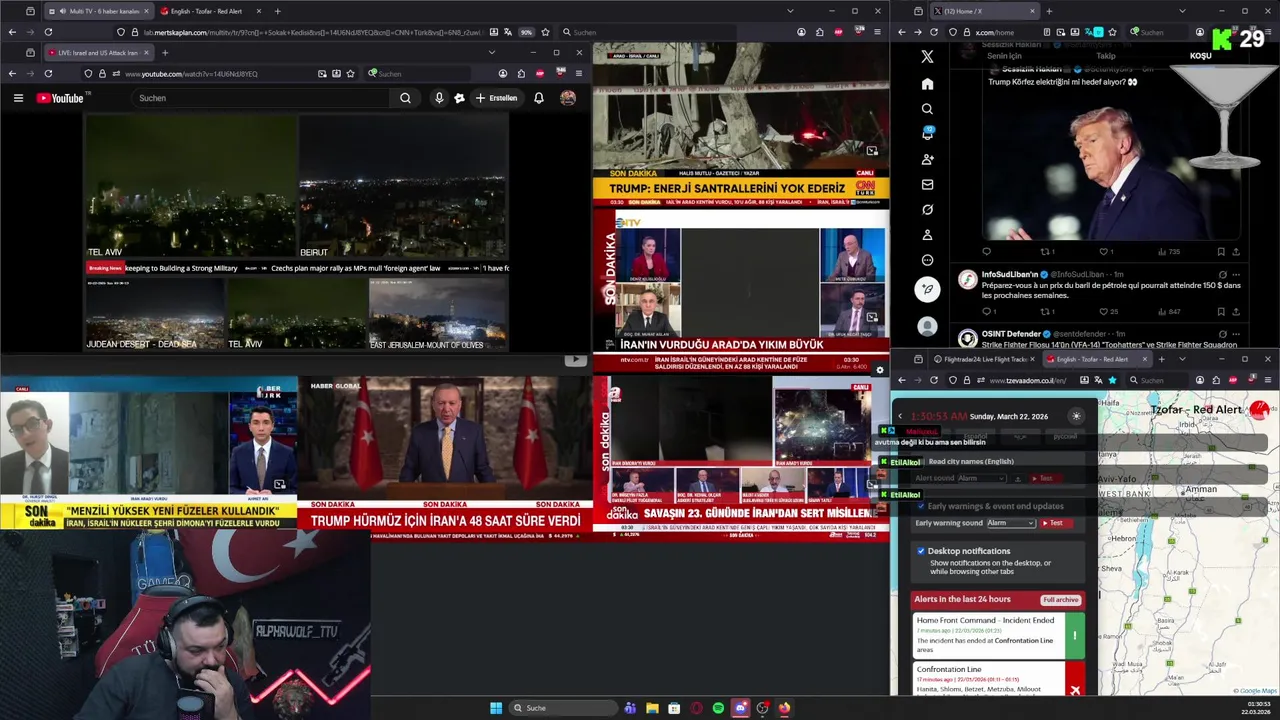Switch to Takip timeline tab

coord(1106,56)
